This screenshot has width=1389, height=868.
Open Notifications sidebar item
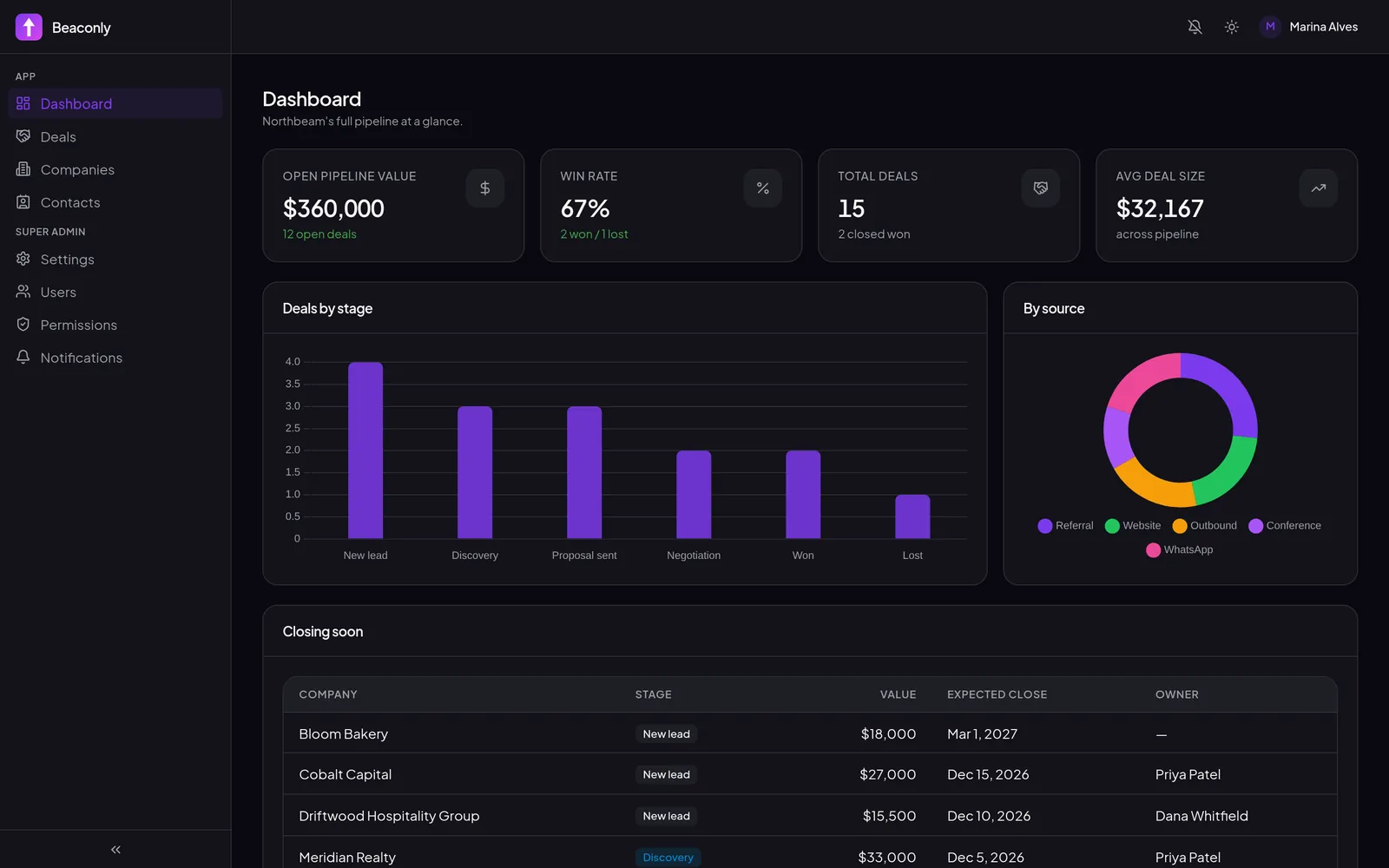coord(115,358)
